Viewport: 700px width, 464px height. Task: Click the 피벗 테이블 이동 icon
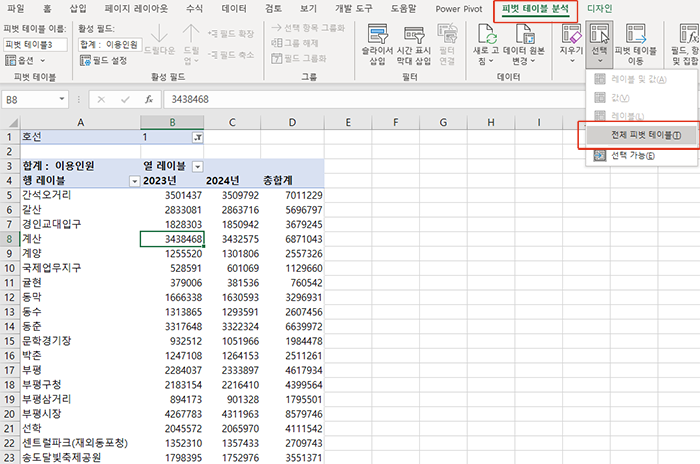tap(636, 34)
